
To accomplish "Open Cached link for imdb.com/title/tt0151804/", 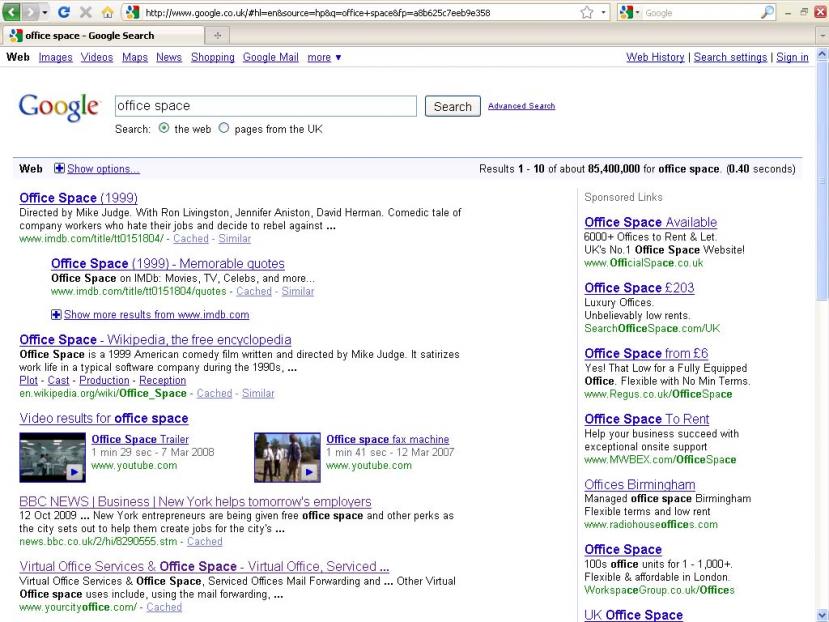I will tap(191, 239).
